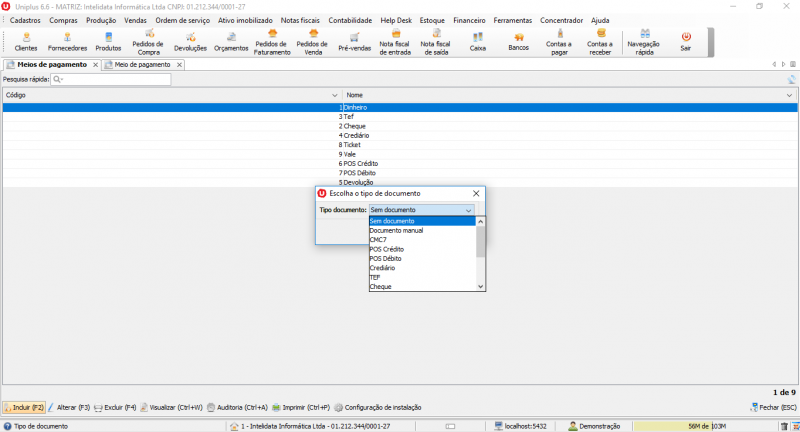Screen dimensions: 800x432
Task: Select the Ticket row in the table
Action: pos(400,145)
